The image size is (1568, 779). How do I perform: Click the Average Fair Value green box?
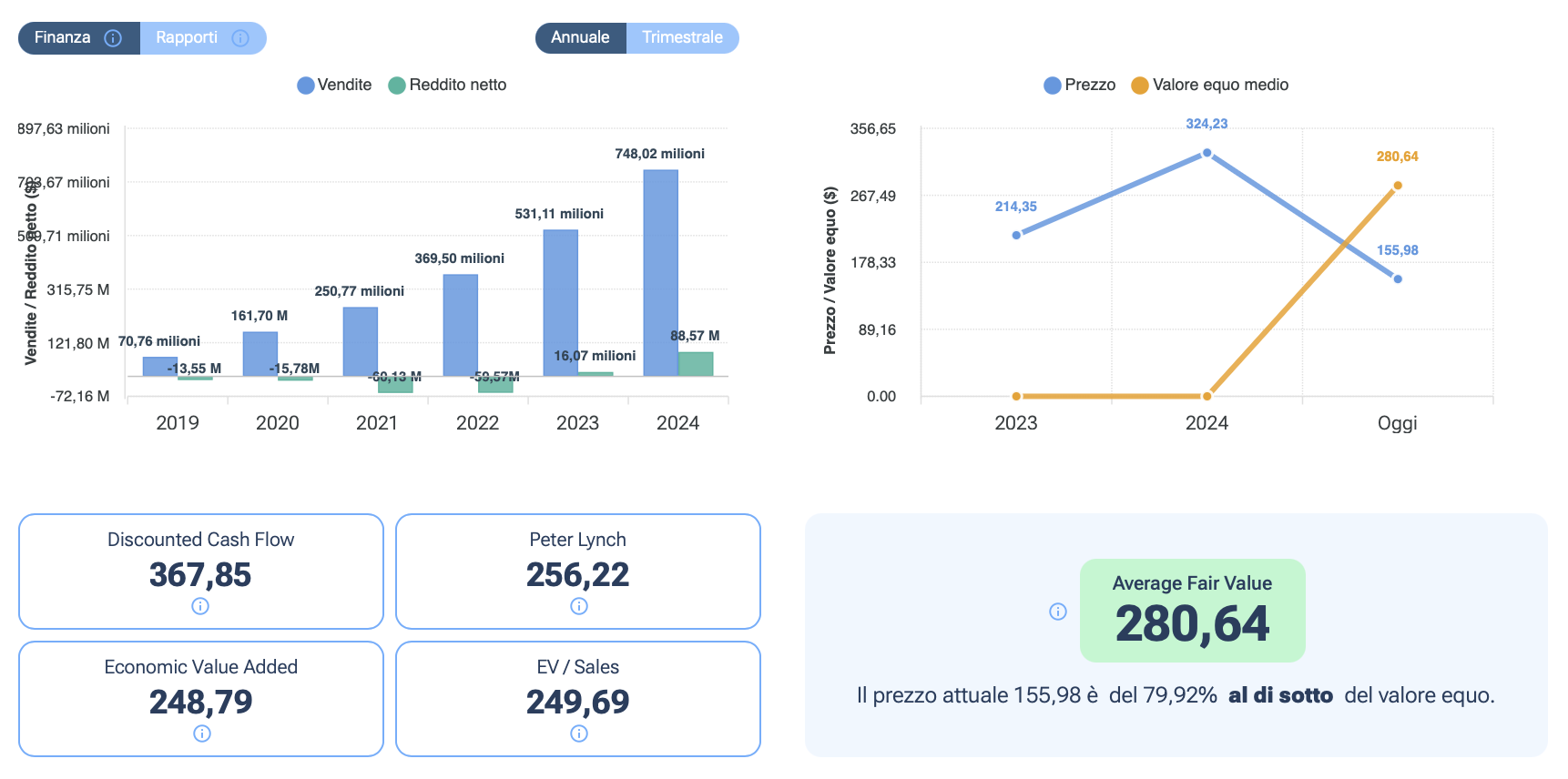(x=1192, y=611)
